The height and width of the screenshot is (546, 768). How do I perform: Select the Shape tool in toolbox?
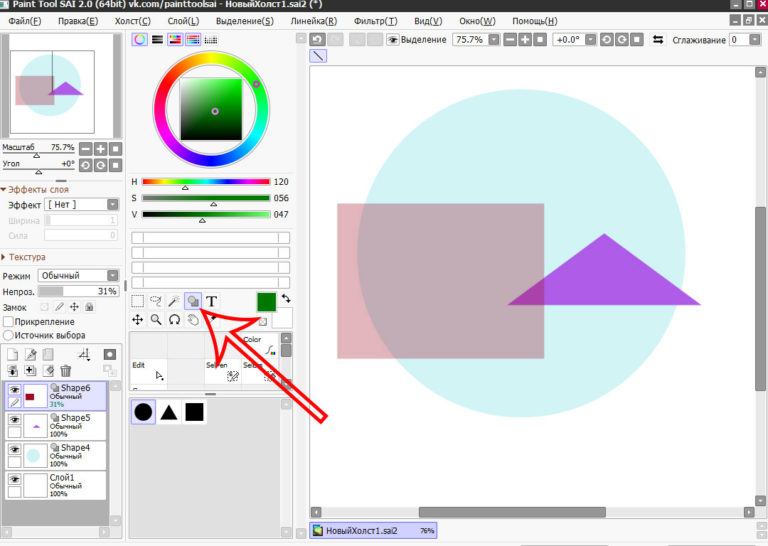point(193,301)
